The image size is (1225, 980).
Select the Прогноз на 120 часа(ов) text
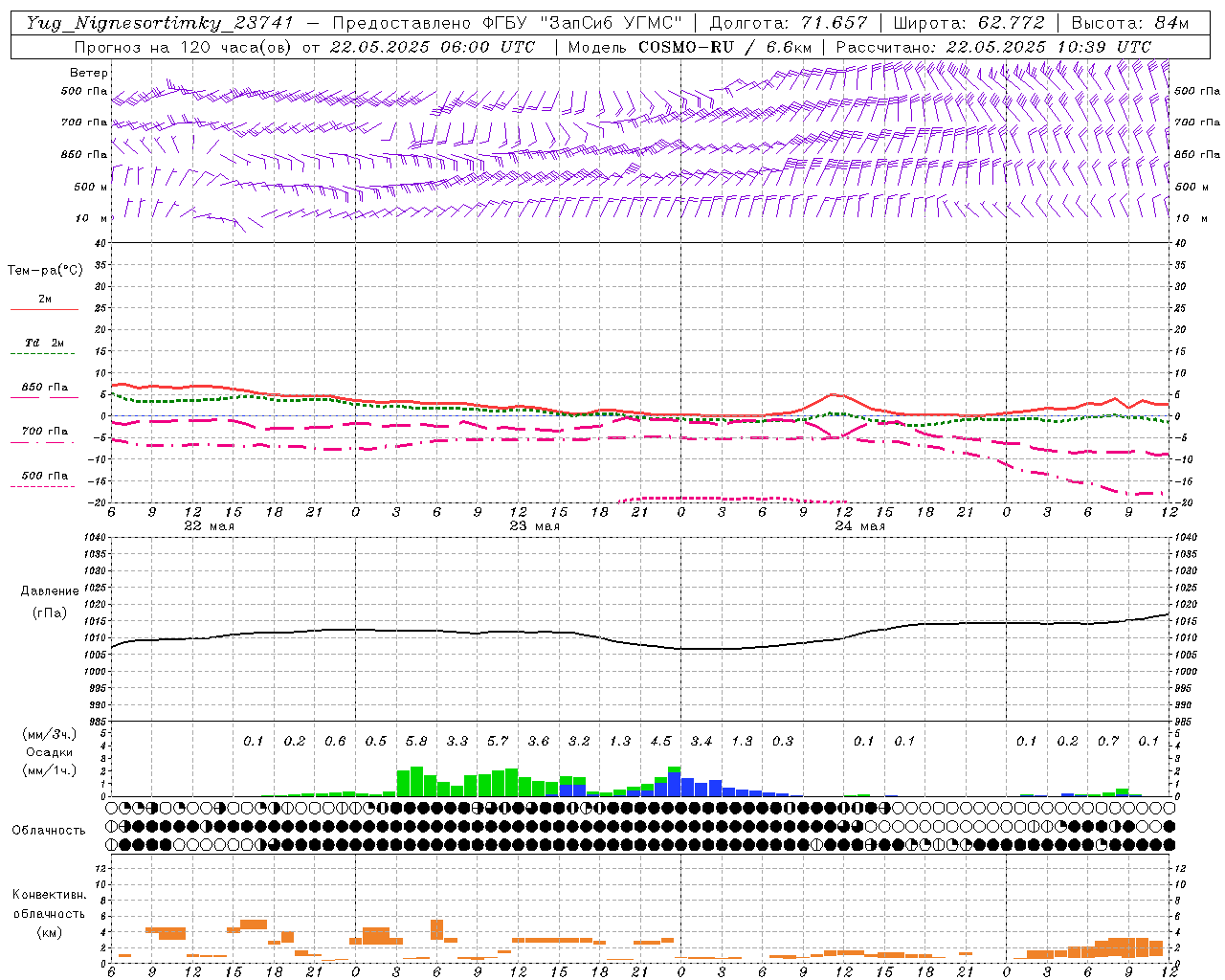coord(185,47)
